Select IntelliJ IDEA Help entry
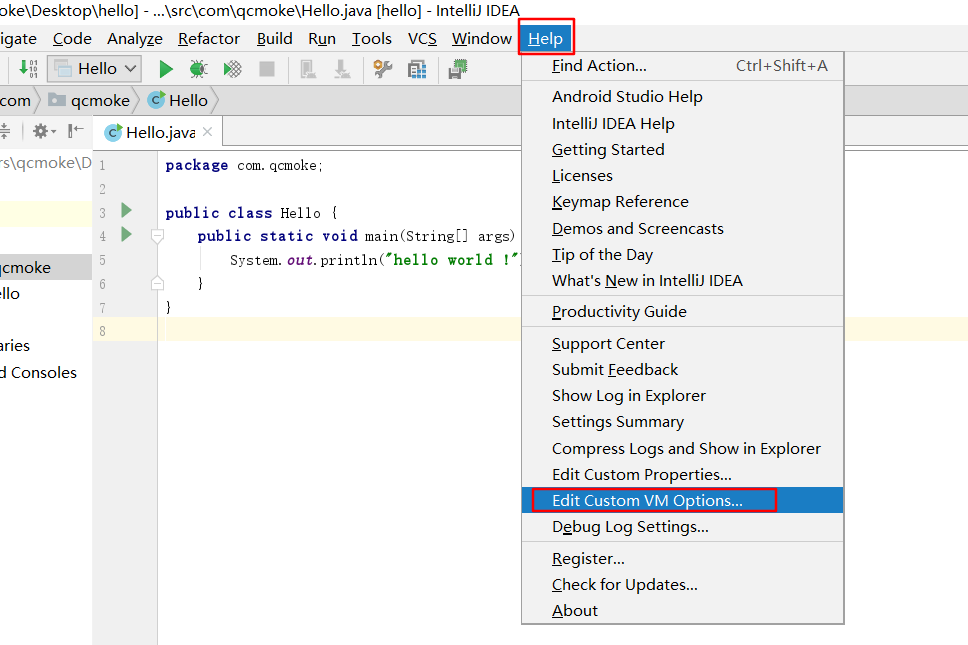Screen dimensions: 968x645 coord(683,123)
